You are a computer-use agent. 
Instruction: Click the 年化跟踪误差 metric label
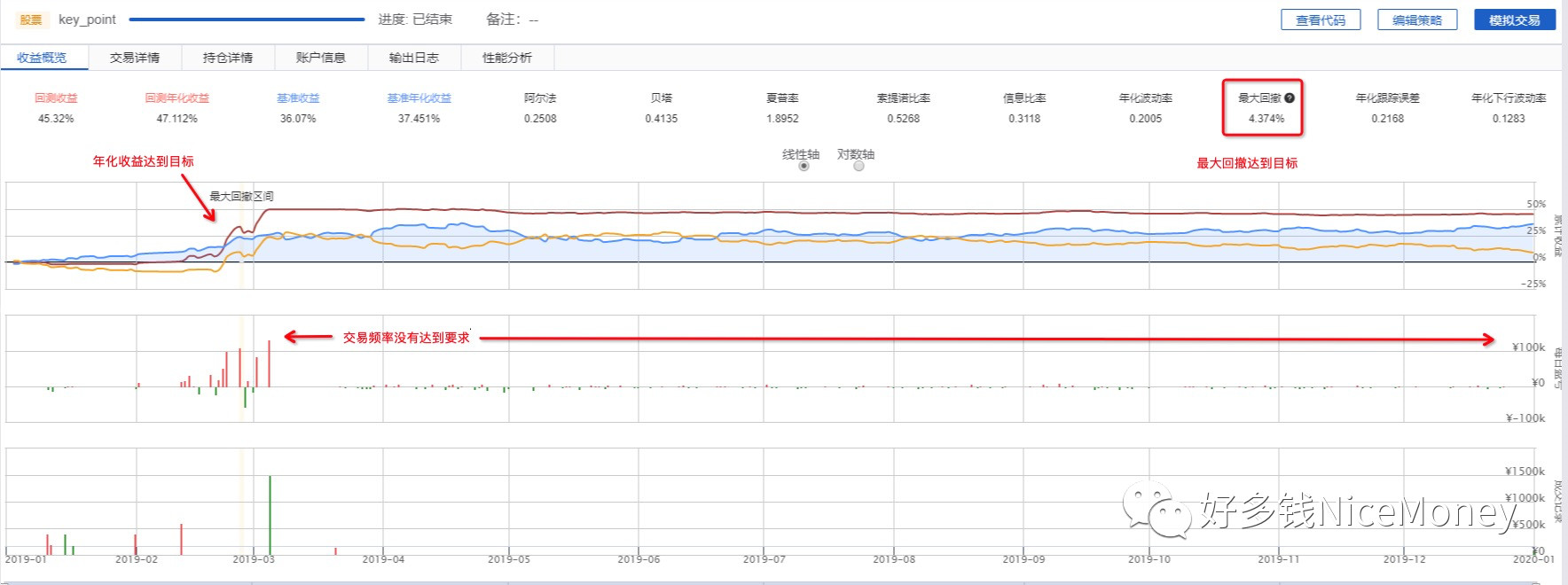coord(1388,98)
